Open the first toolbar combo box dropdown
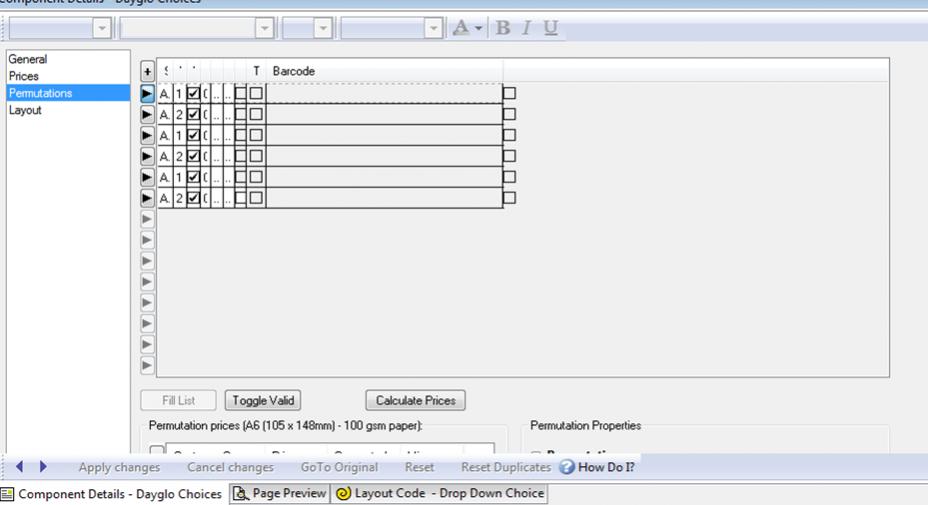Image resolution: width=928 pixels, height=505 pixels. coord(101,29)
